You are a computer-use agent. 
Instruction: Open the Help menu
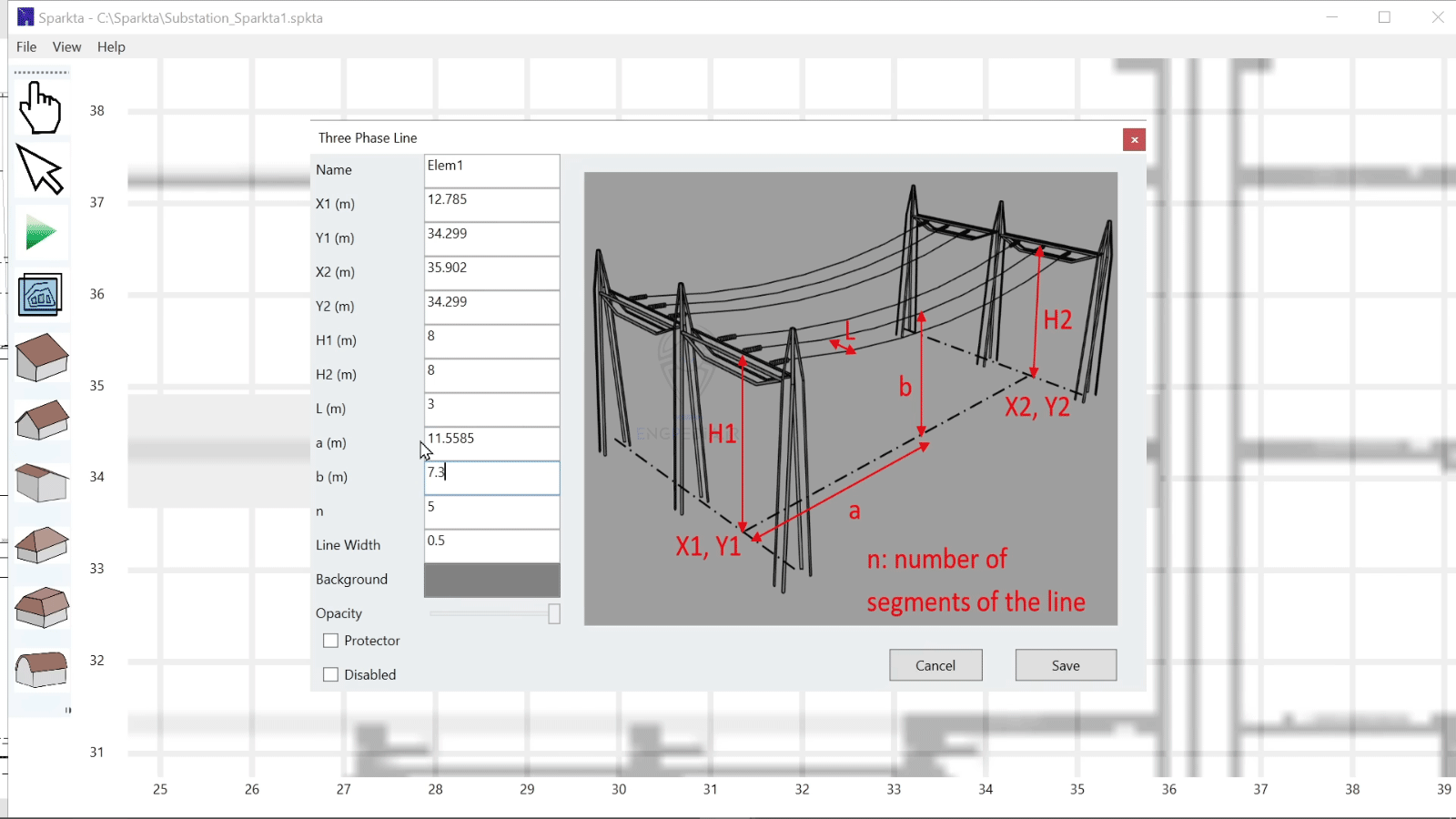click(111, 46)
